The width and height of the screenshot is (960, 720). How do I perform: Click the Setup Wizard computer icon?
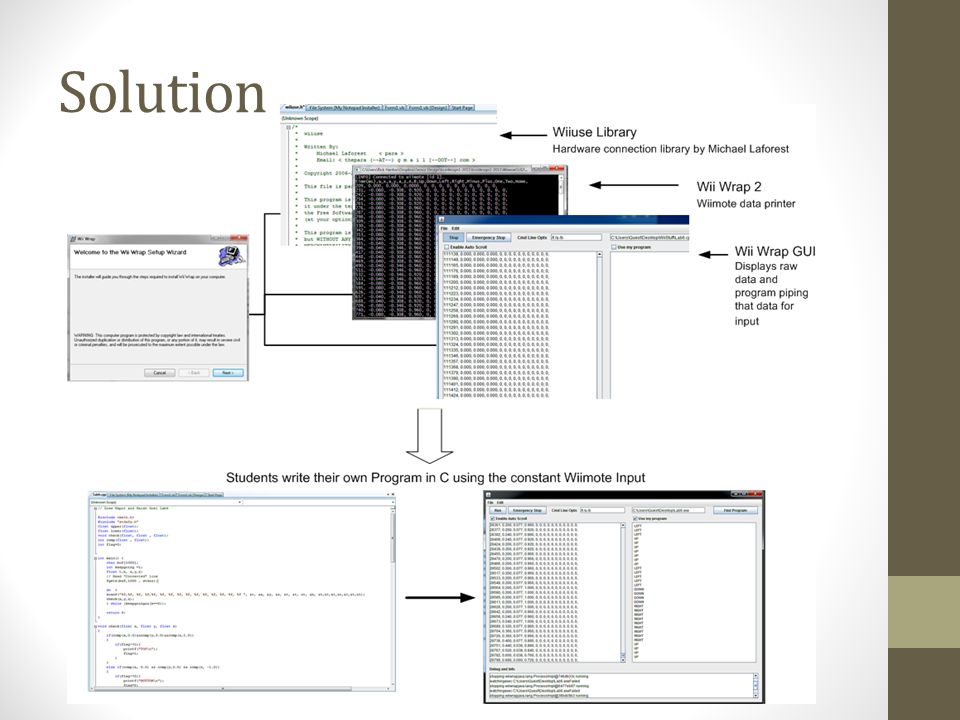(231, 256)
